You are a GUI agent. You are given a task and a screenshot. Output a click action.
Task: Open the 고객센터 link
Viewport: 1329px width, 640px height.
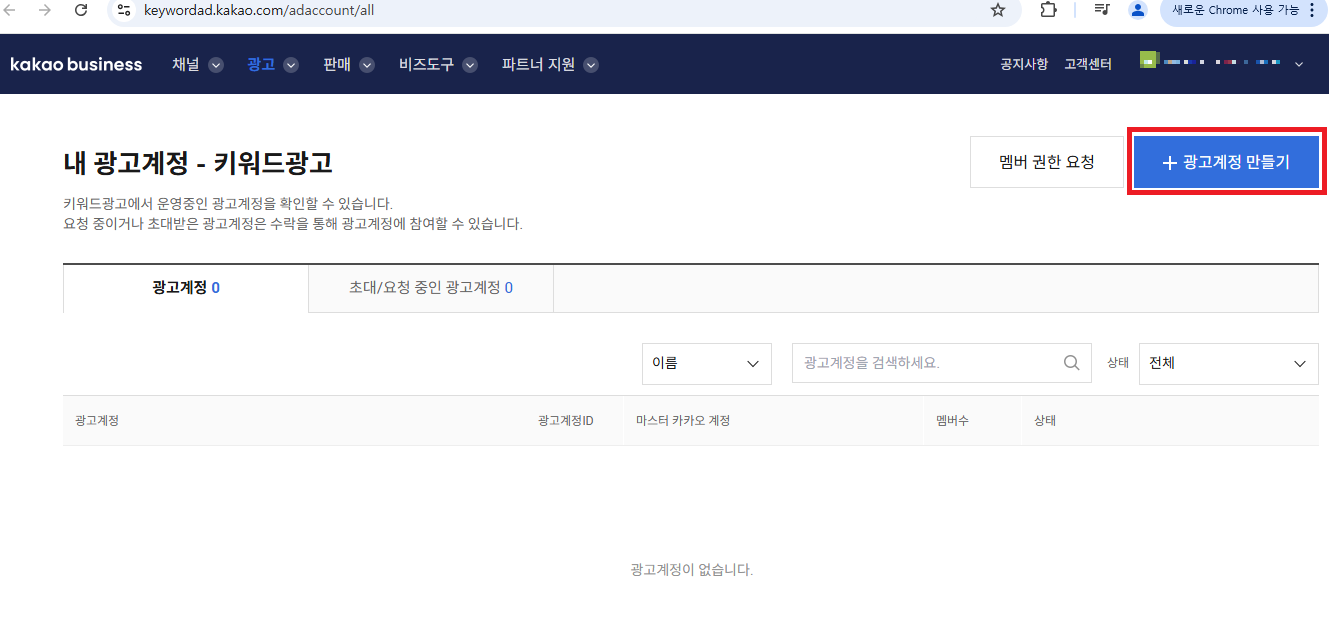click(1088, 64)
